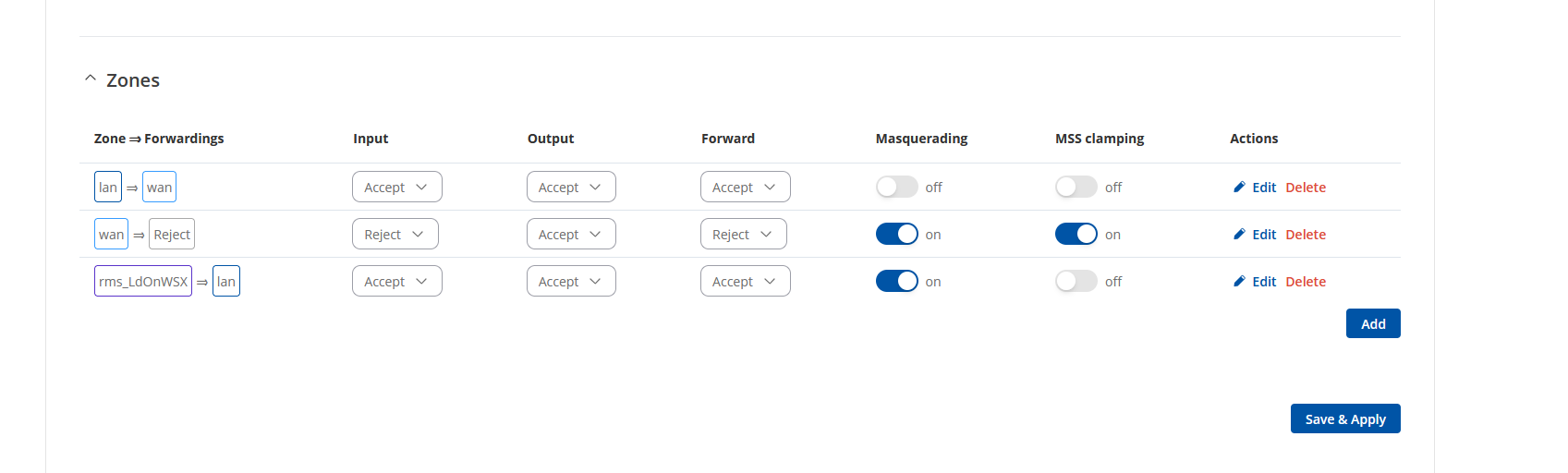
Task: Delete the rms_LdOnWSX zone
Action: [x=1306, y=282]
